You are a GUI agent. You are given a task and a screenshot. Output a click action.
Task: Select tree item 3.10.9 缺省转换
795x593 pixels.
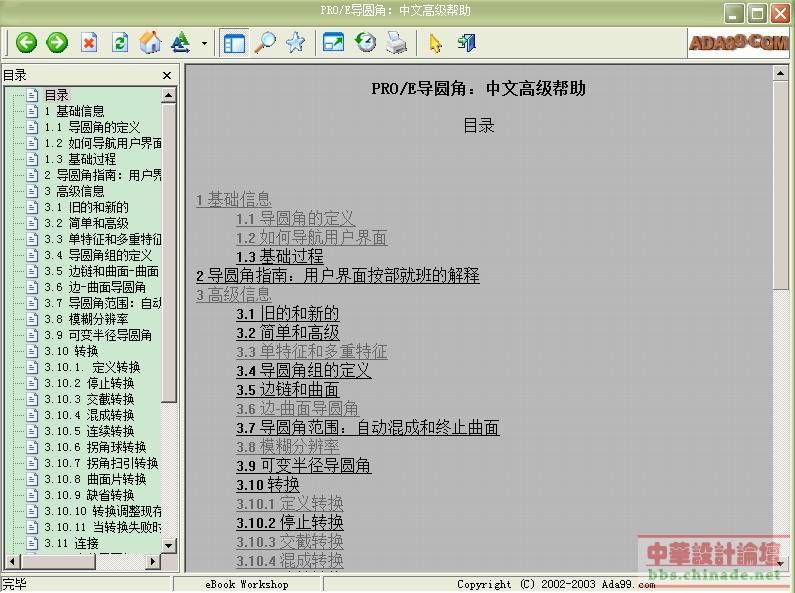89,495
